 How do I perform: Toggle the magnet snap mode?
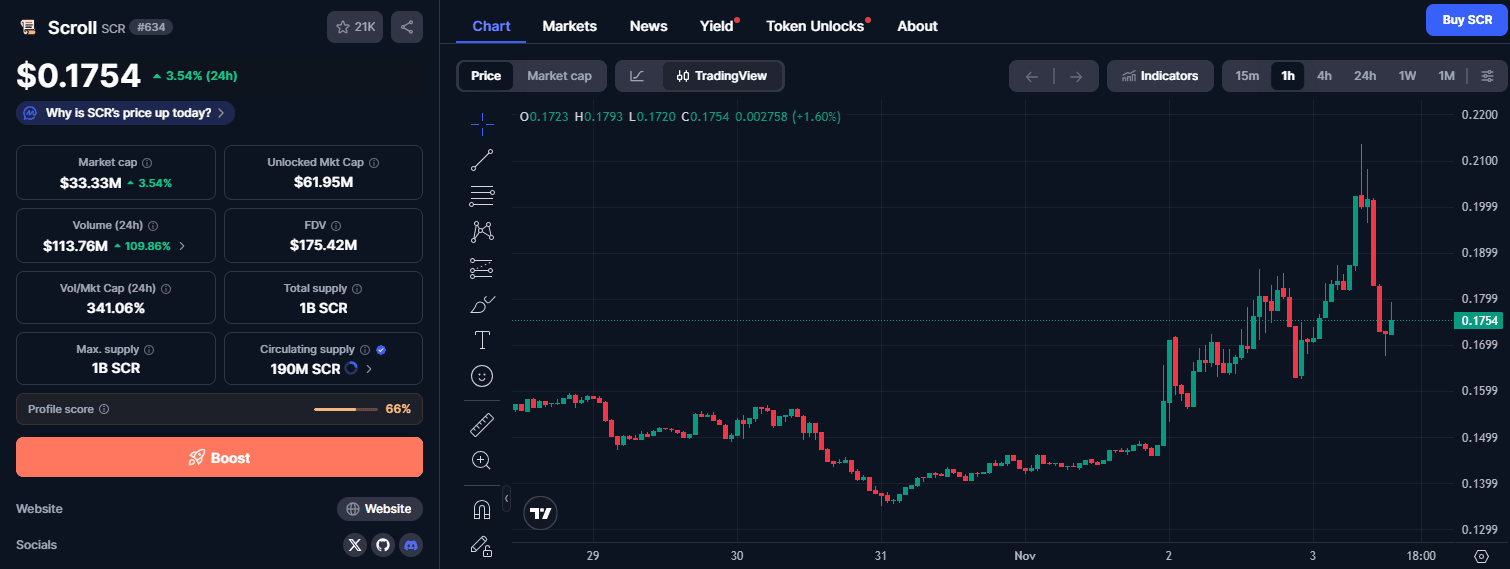(482, 509)
